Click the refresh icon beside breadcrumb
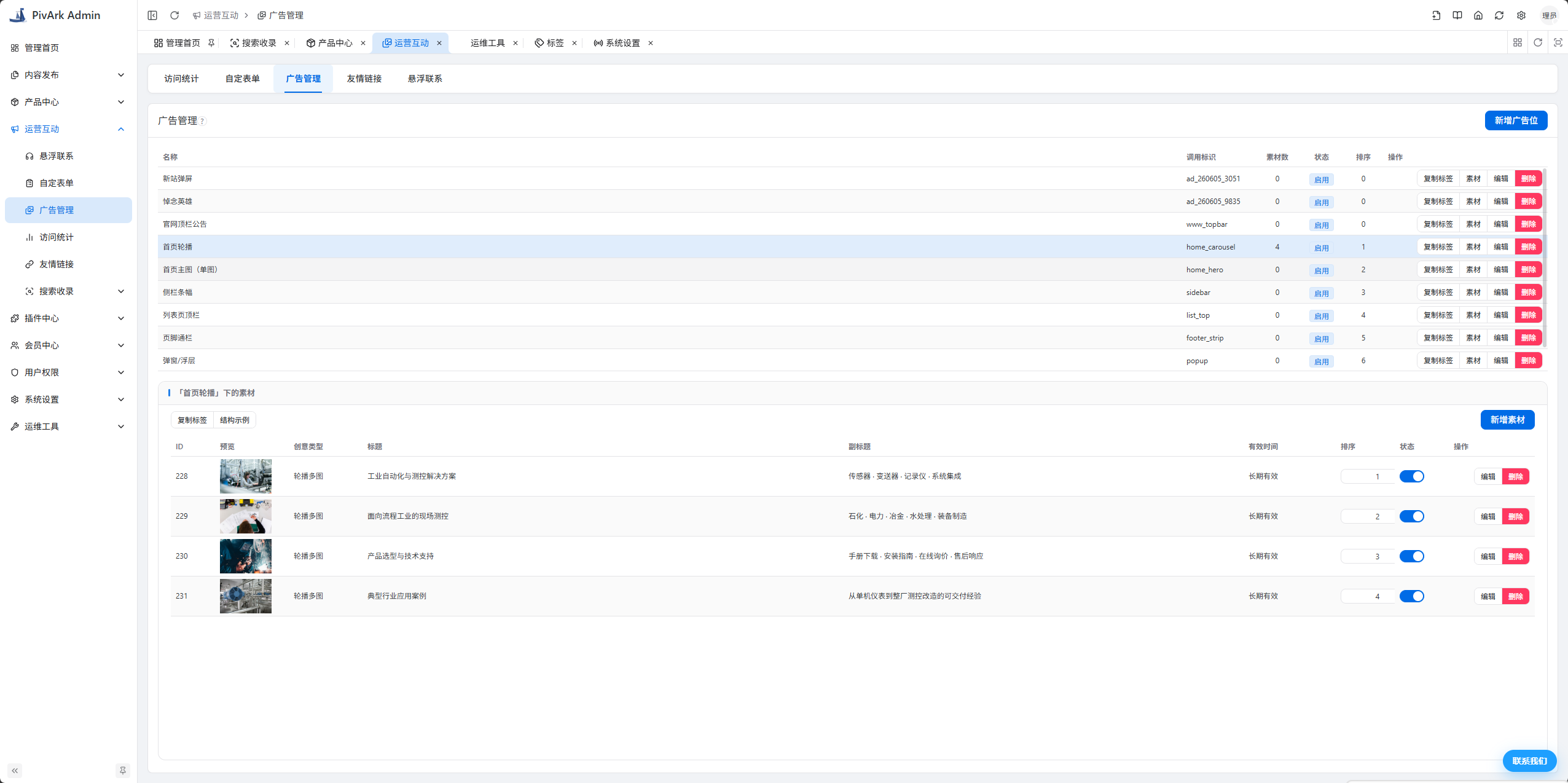This screenshot has height=783, width=1568. pos(174,15)
